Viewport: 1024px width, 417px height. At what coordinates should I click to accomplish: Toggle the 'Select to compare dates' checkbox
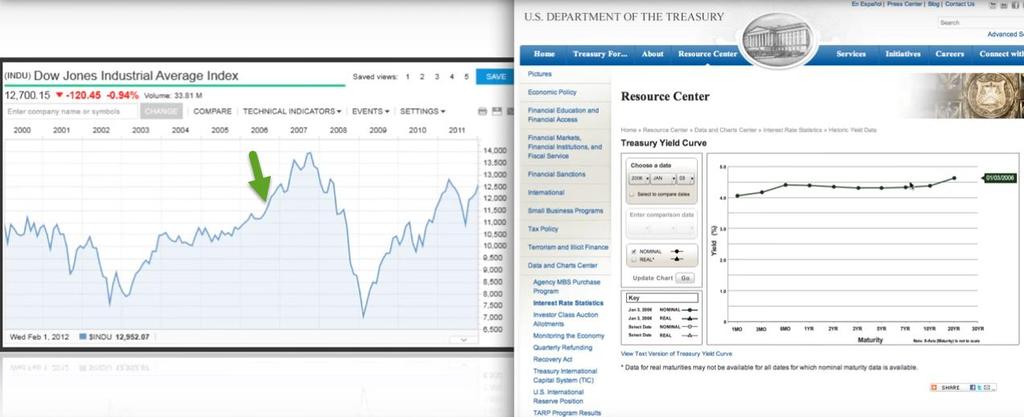coord(632,194)
